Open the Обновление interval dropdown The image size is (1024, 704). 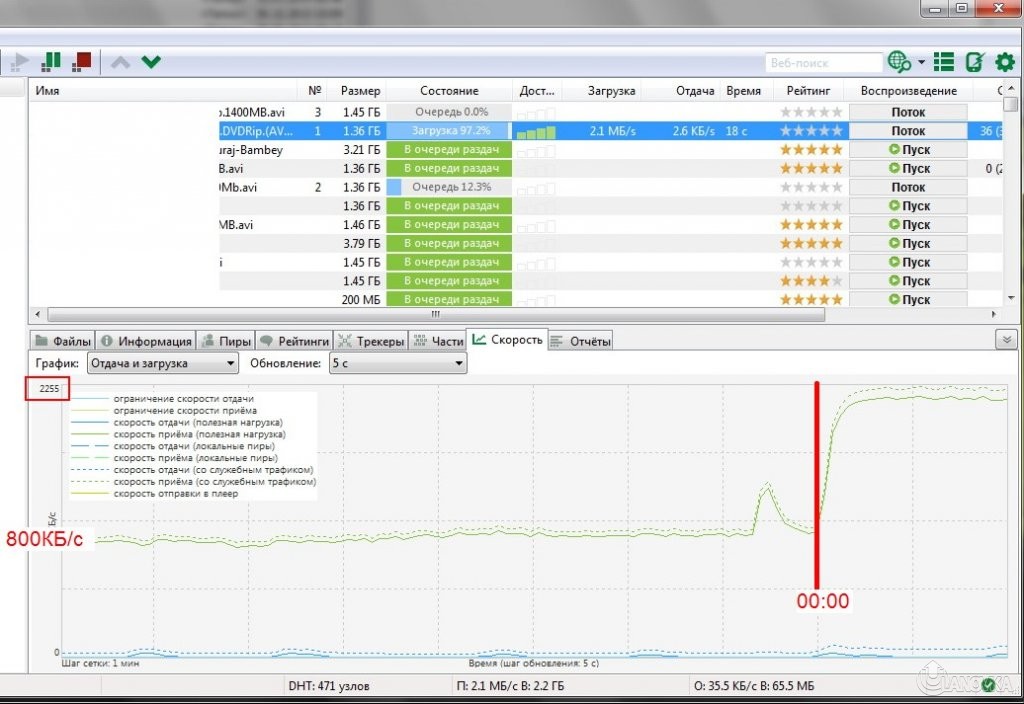398,363
